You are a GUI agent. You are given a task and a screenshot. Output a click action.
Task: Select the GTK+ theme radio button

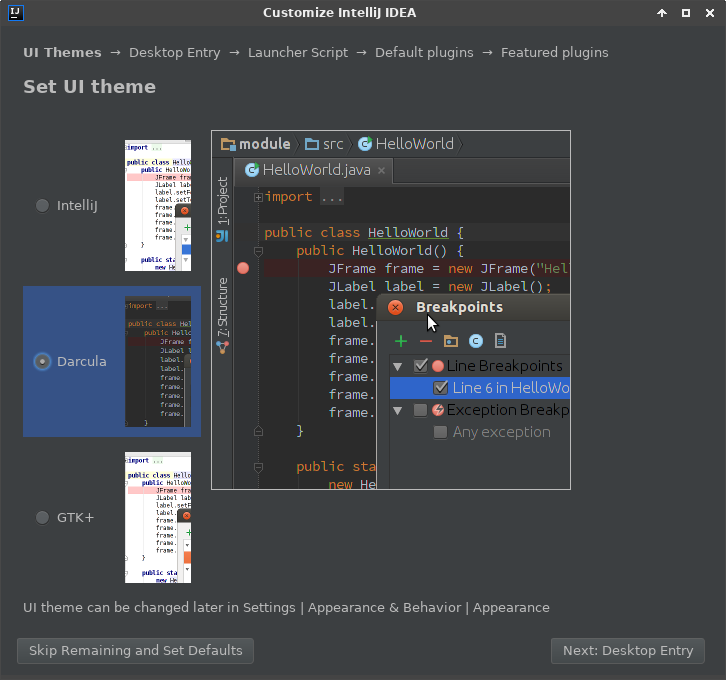click(x=42, y=517)
